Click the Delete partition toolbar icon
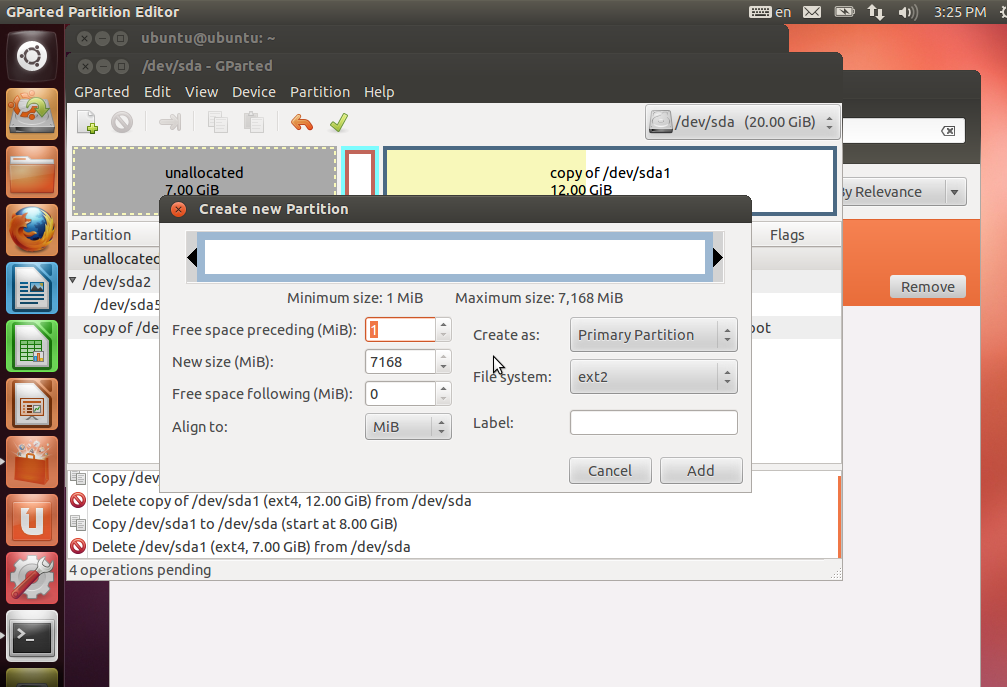 (x=120, y=121)
